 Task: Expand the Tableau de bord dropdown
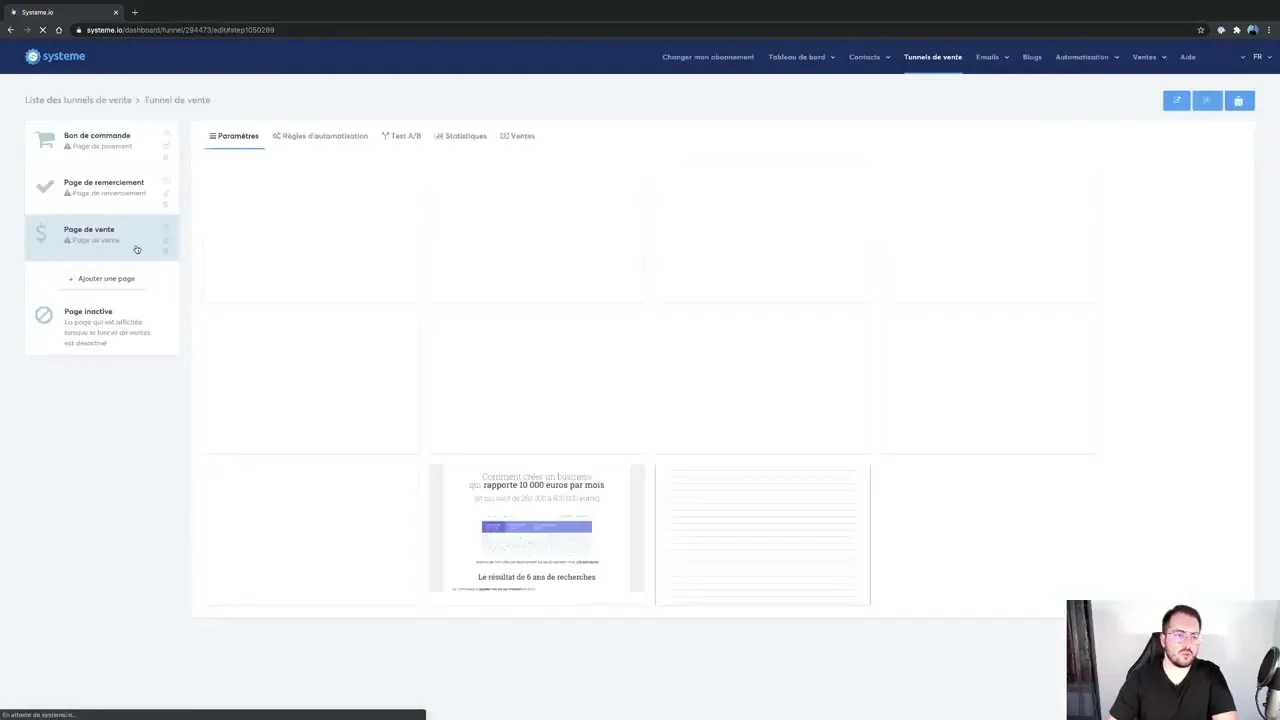[801, 57]
